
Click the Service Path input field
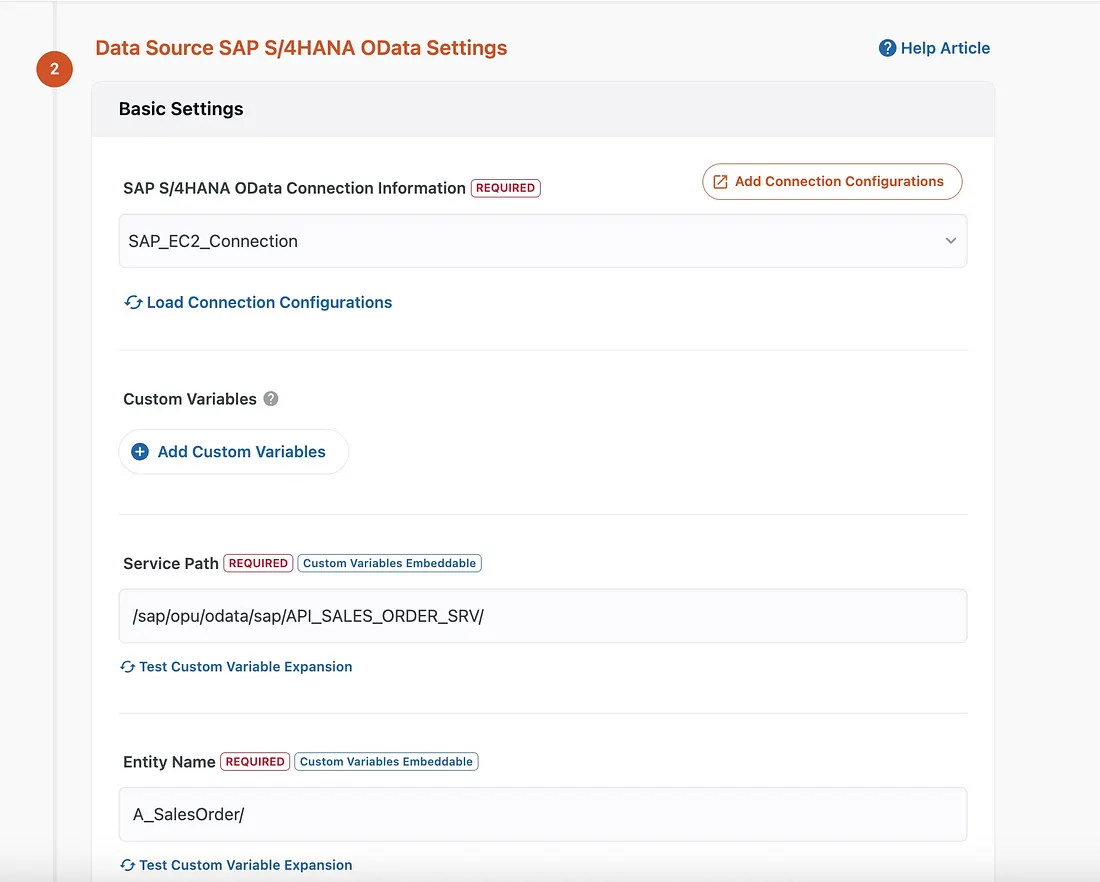pos(543,616)
